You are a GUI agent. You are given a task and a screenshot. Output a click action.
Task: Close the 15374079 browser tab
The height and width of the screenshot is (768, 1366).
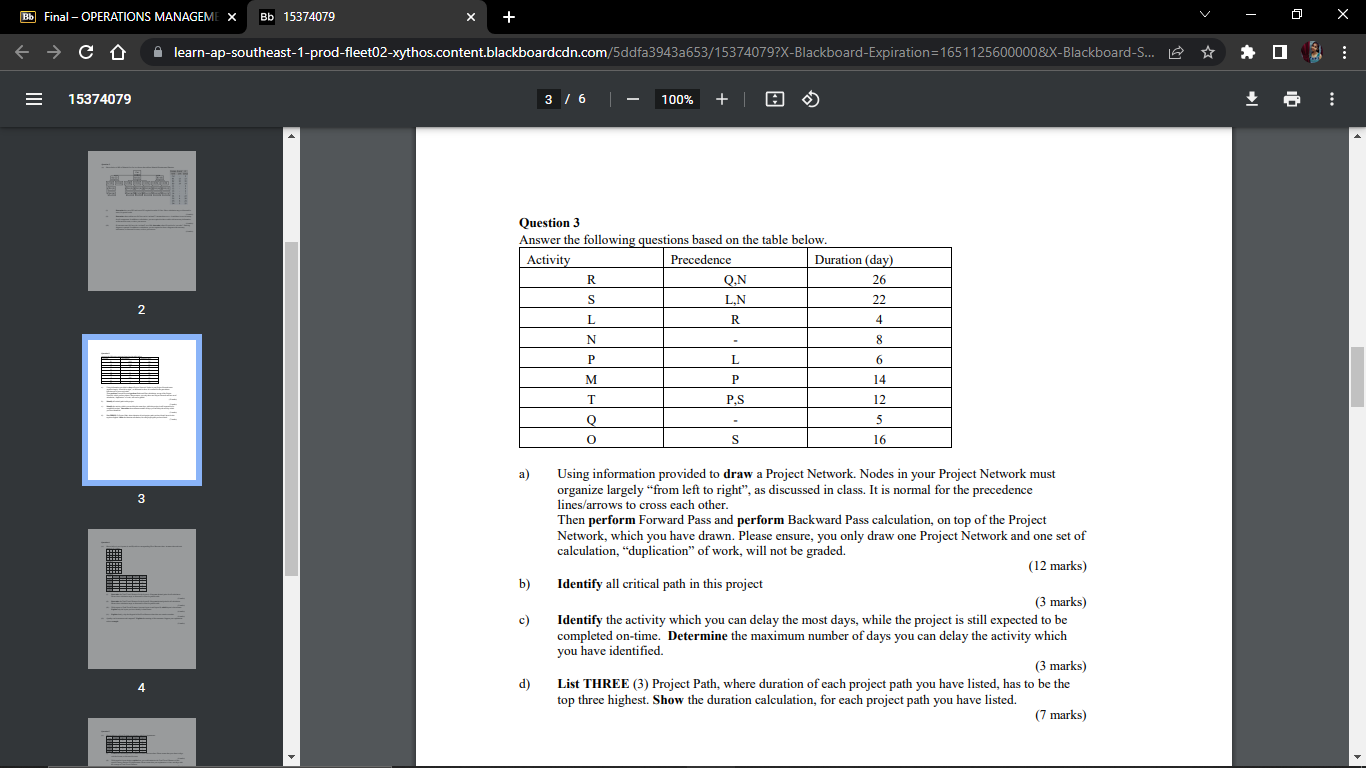(x=471, y=17)
